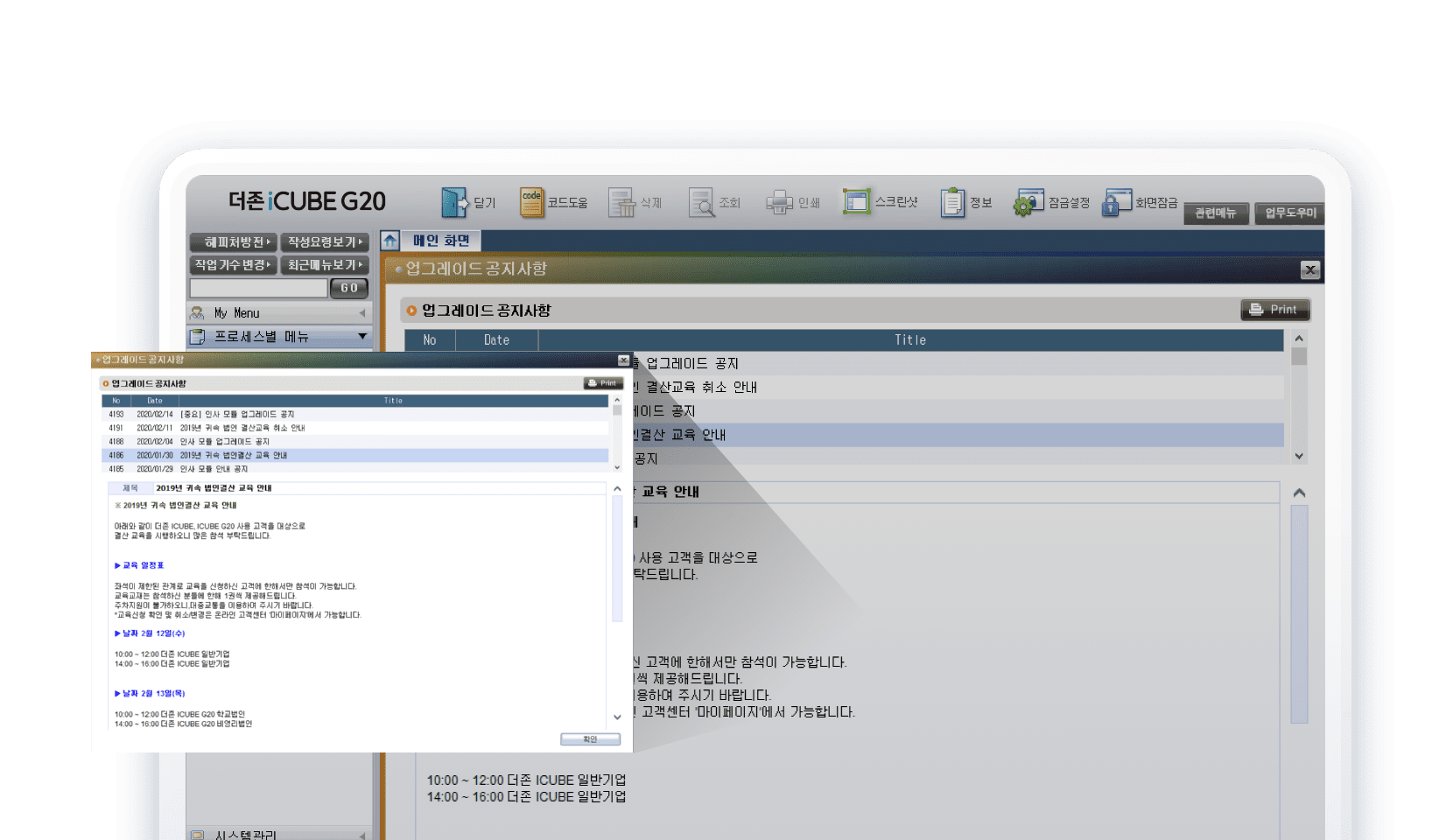This screenshot has height=840, width=1453.
Task: Switch to the 메인 화면 tab
Action: (x=441, y=241)
